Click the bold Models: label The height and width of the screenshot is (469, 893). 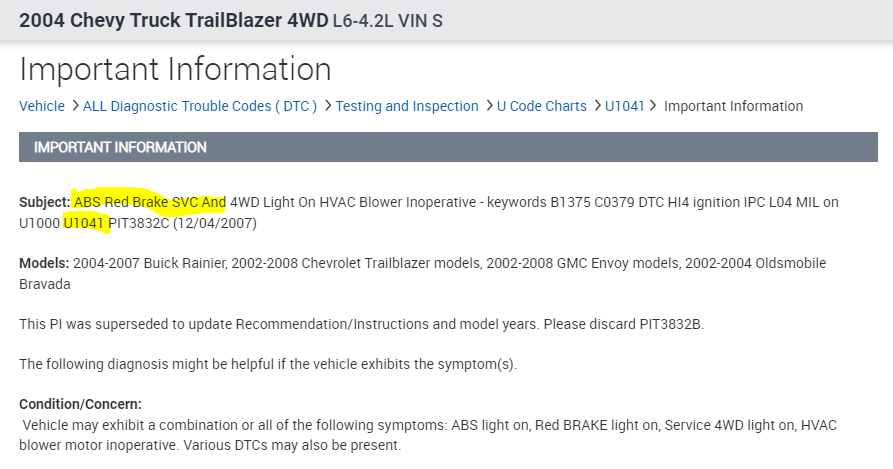pos(43,263)
